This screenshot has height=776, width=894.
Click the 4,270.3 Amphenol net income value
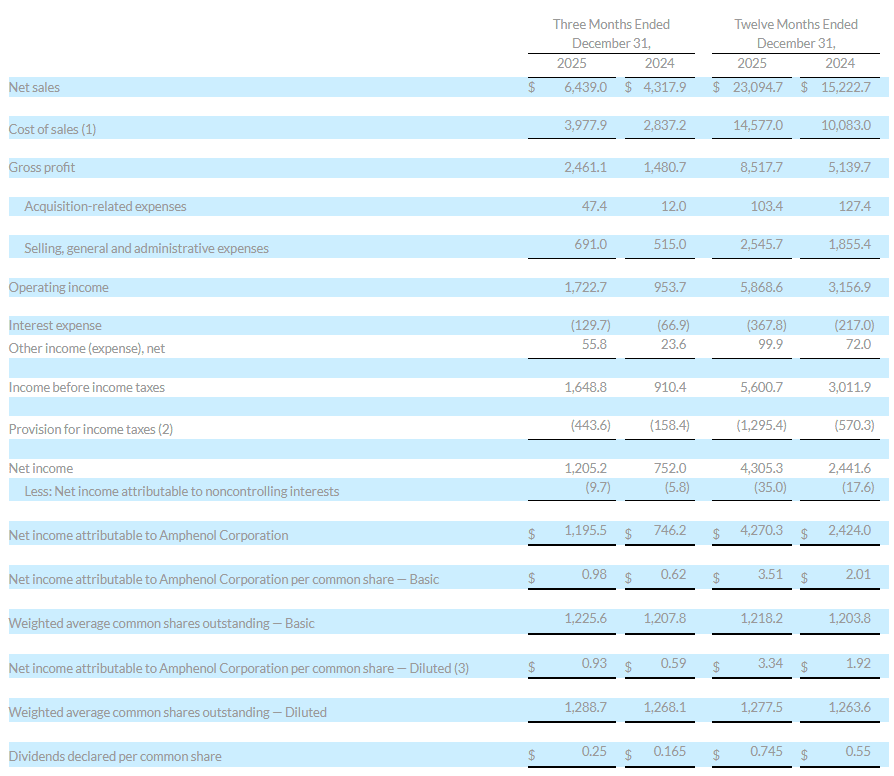point(761,530)
